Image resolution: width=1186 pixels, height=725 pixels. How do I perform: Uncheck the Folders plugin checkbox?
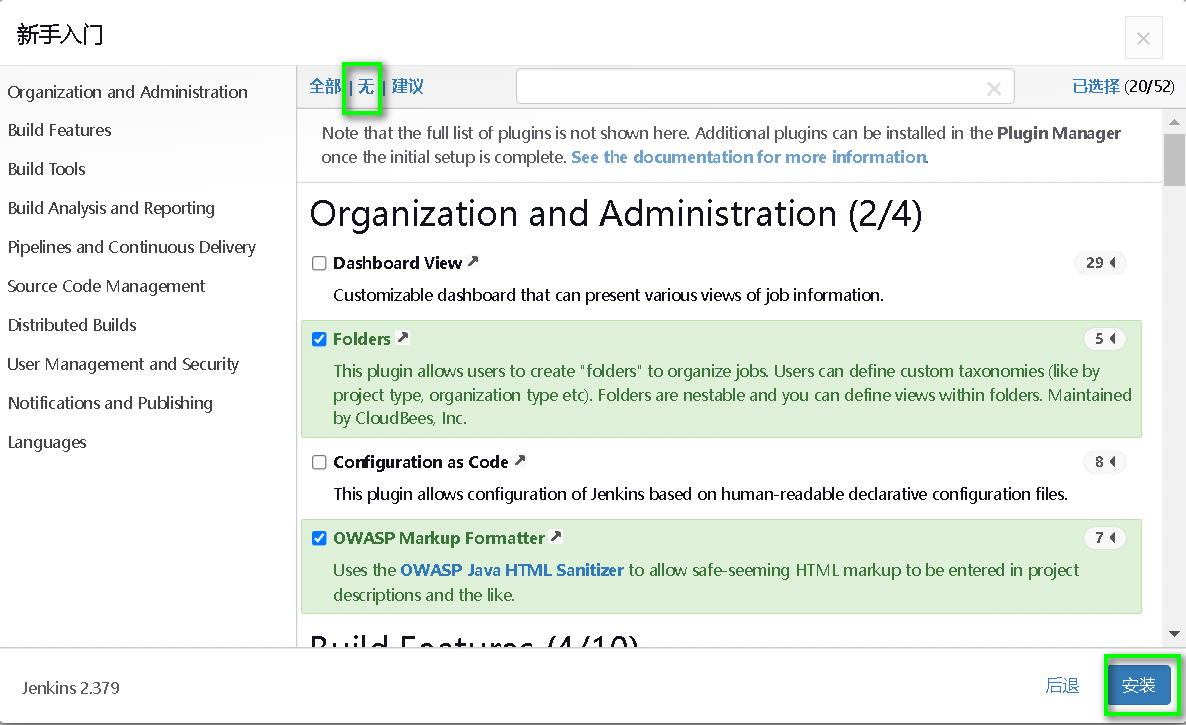click(319, 339)
